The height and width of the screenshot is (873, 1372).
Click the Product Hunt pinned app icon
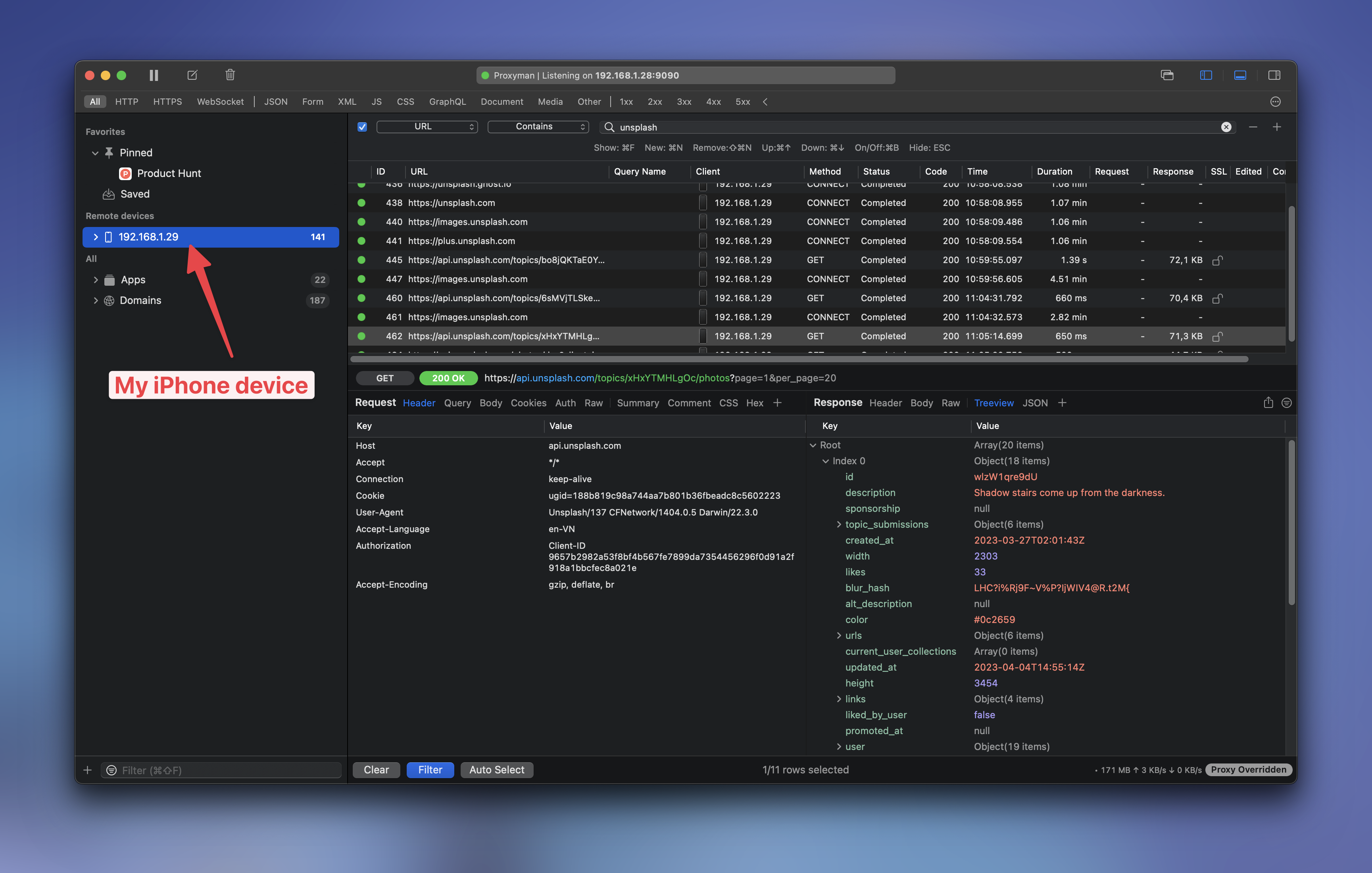125,173
